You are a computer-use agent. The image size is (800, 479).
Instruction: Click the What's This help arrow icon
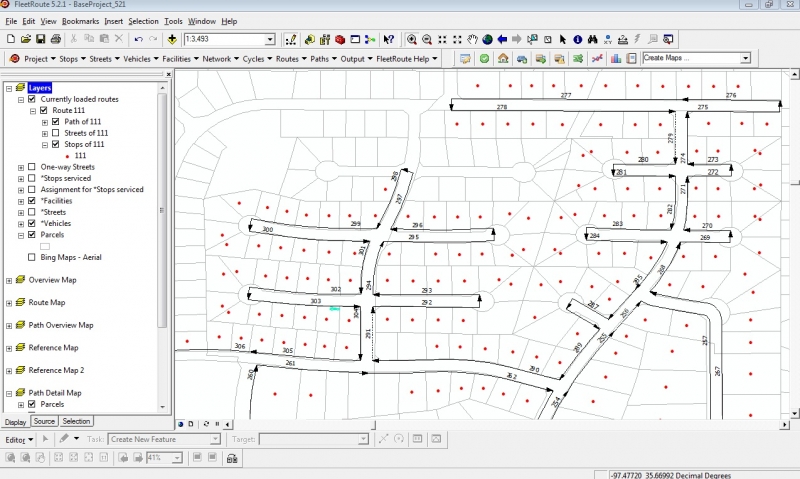click(388, 39)
